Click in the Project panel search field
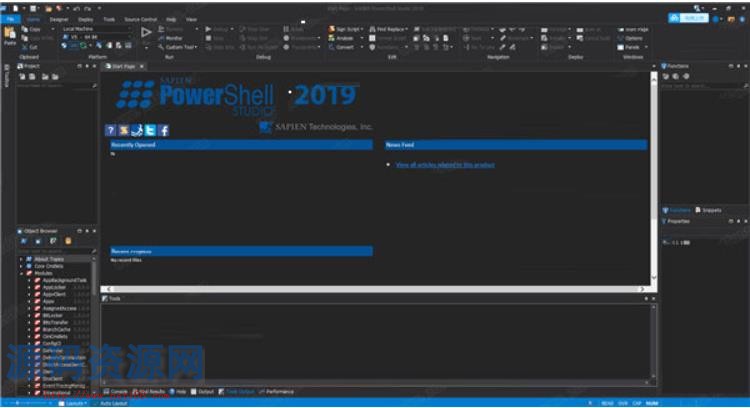This screenshot has width=750, height=408. click(56, 85)
